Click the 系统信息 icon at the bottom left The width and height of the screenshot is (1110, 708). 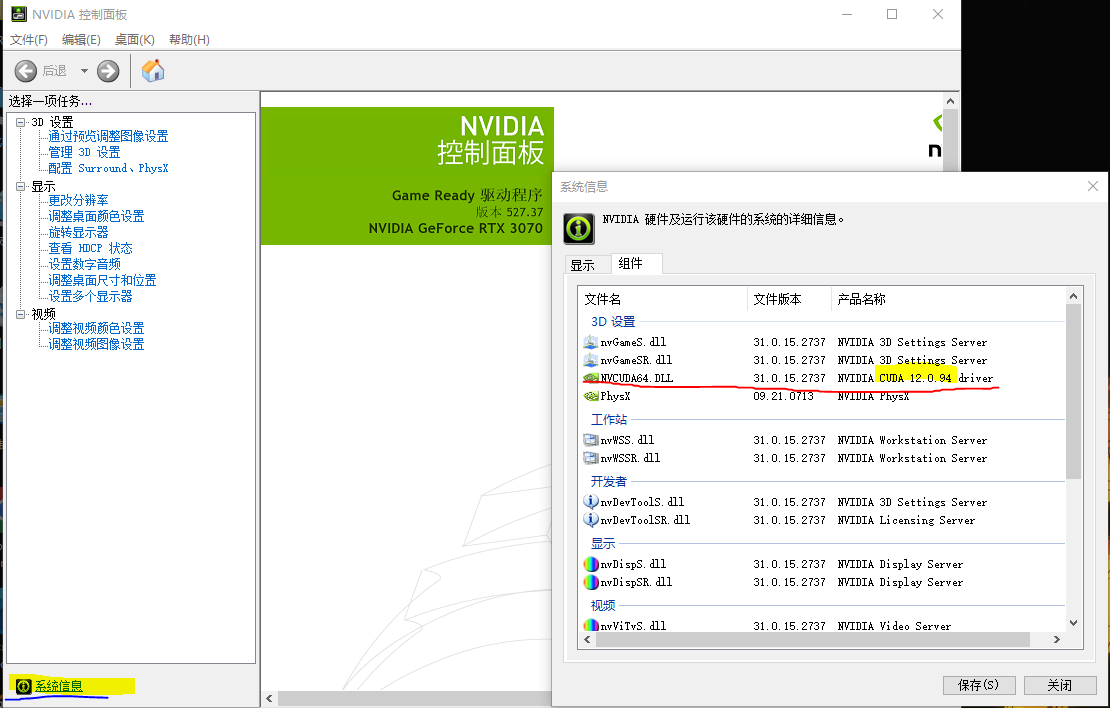(x=23, y=685)
